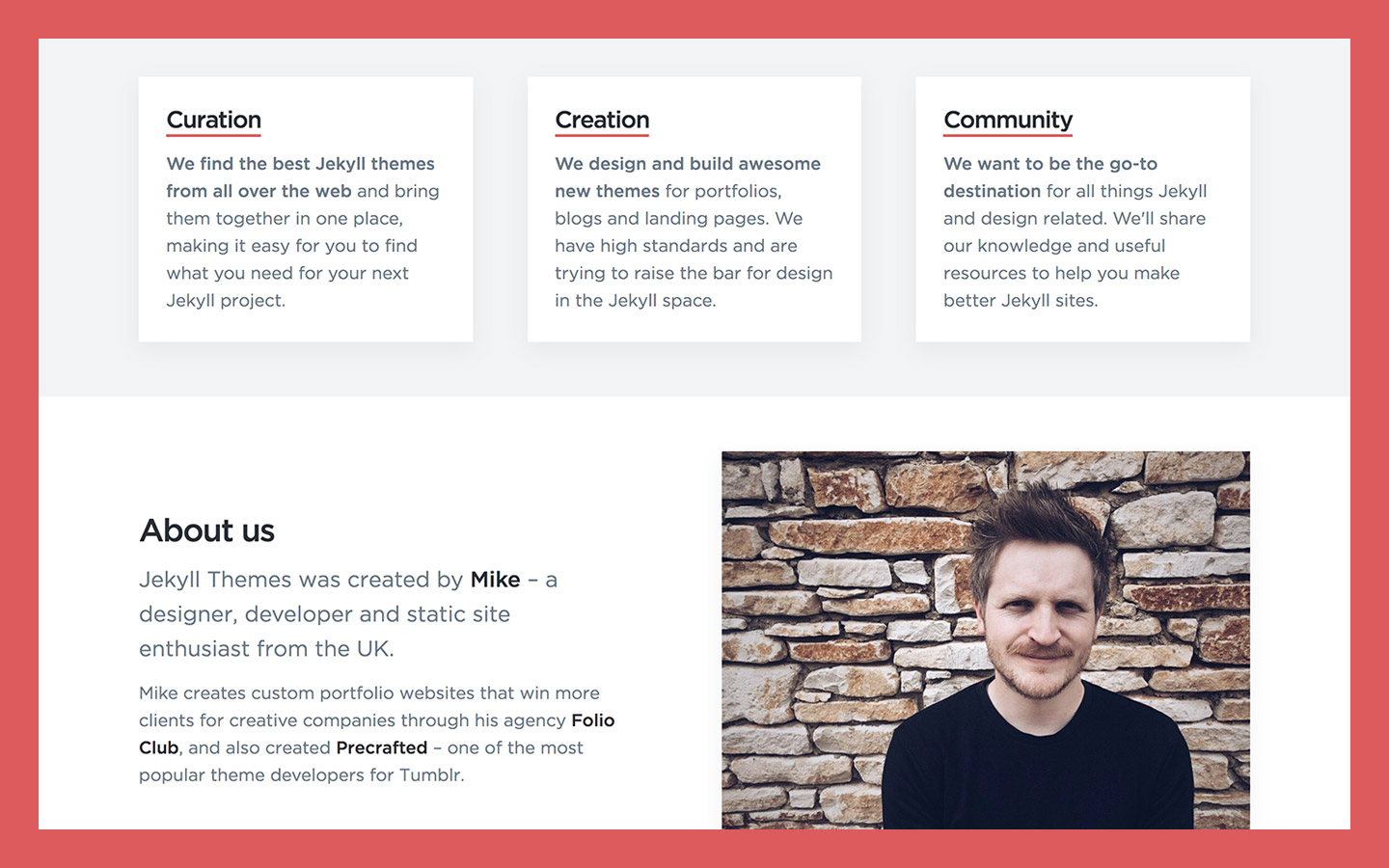Click the red underline beneath Curation
Image resolution: width=1389 pixels, height=868 pixels.
(213, 135)
